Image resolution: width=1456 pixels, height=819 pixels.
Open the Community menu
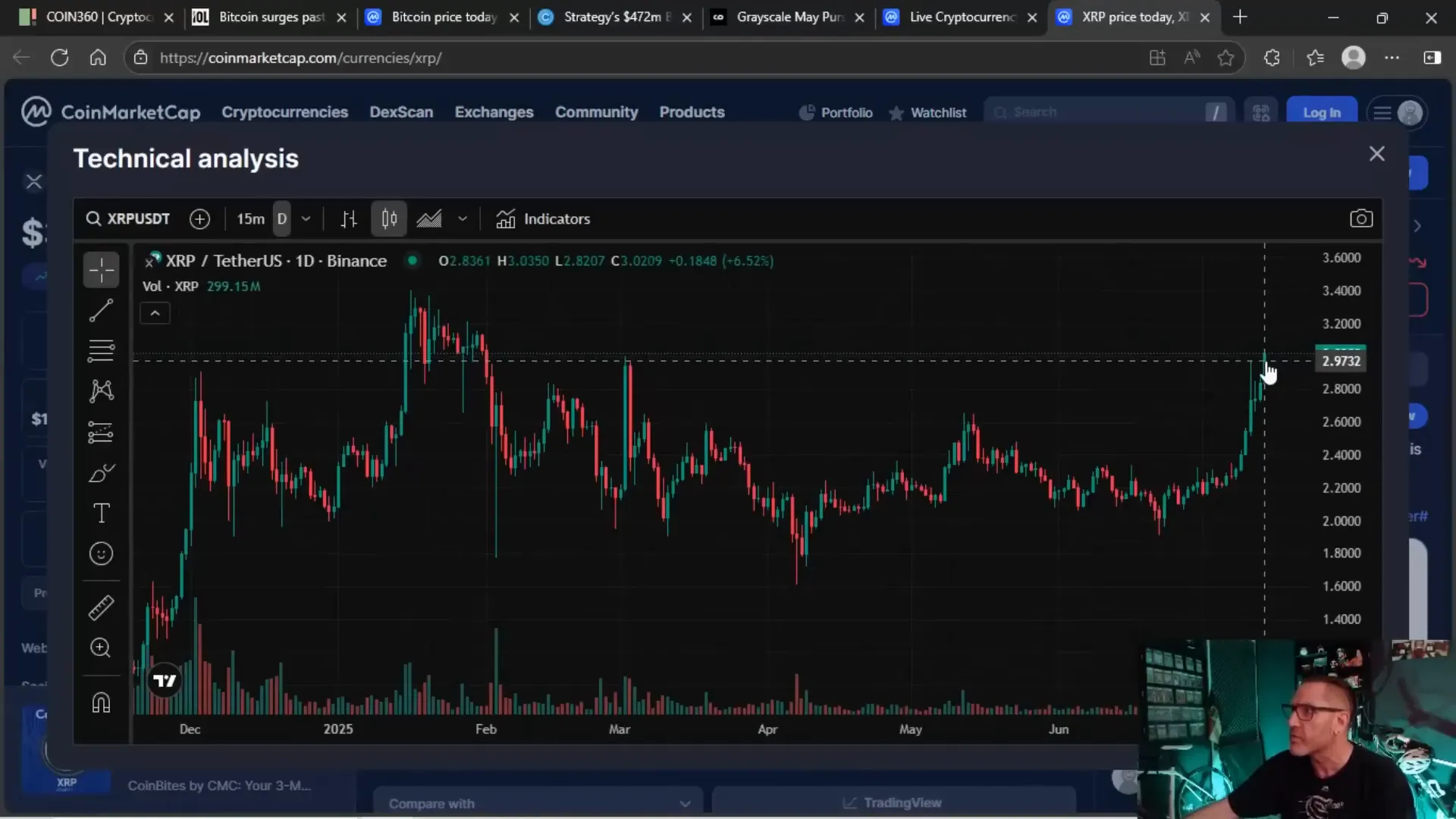tap(596, 112)
